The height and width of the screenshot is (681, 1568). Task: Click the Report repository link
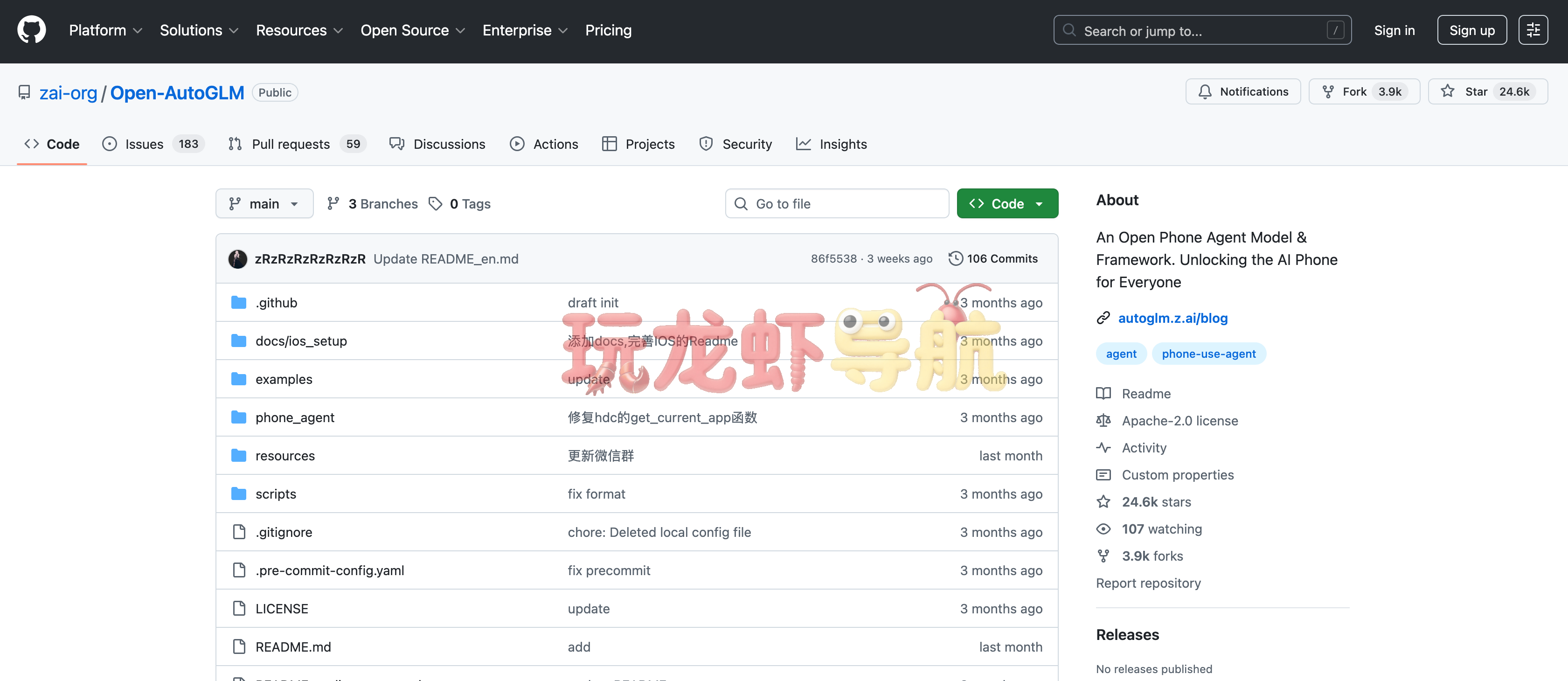[1148, 583]
